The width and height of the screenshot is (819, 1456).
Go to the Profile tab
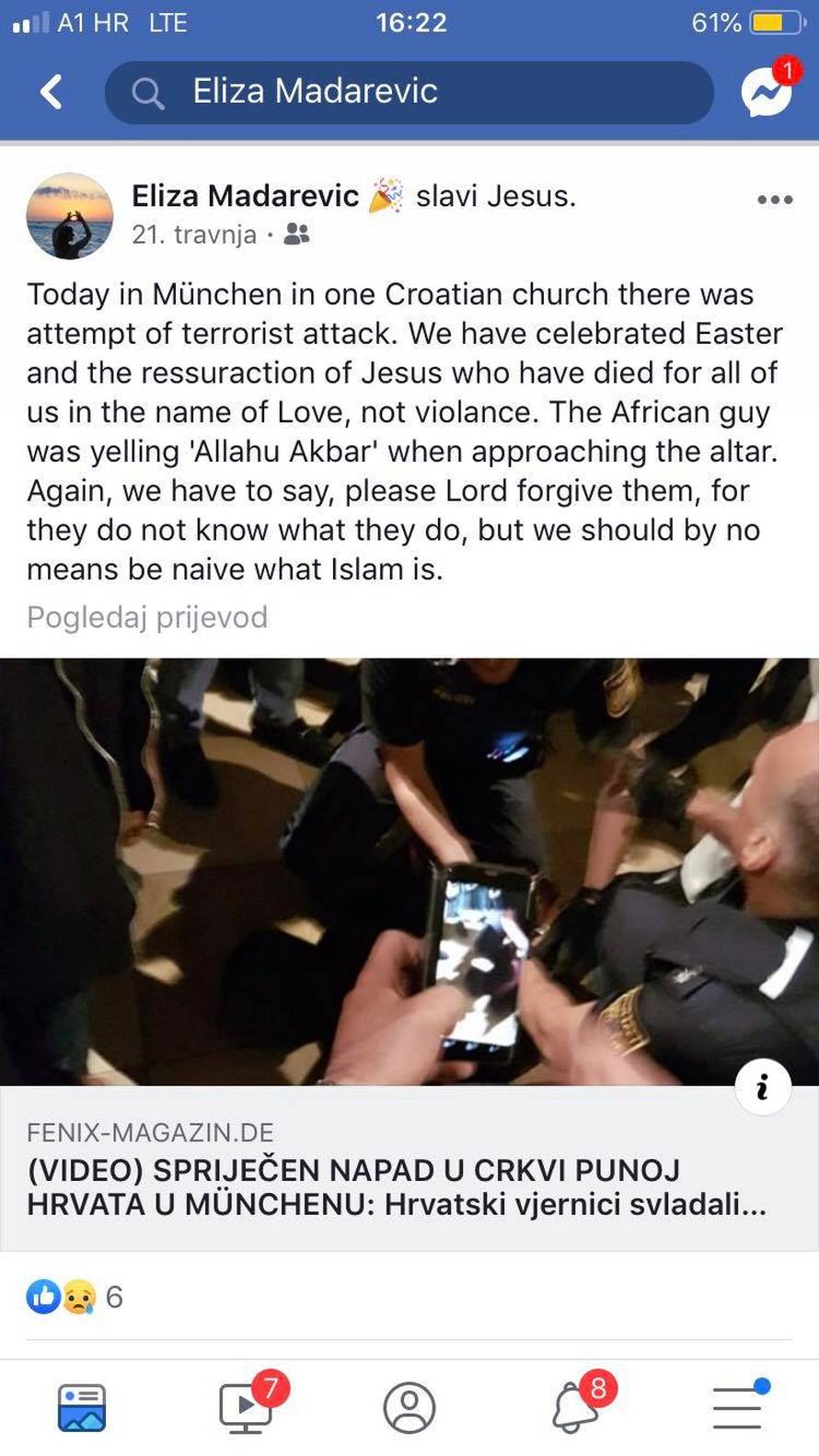(x=409, y=1407)
